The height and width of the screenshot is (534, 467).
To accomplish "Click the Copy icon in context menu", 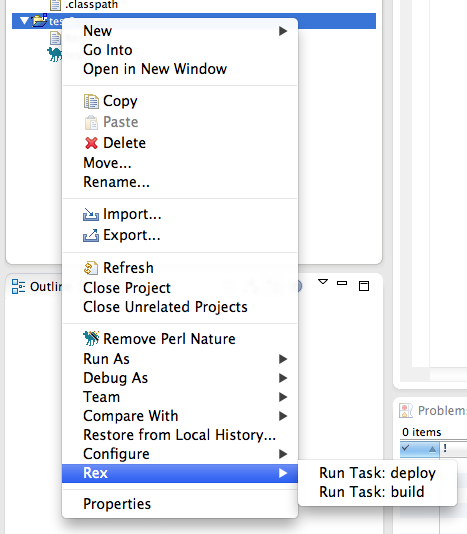I will point(91,101).
